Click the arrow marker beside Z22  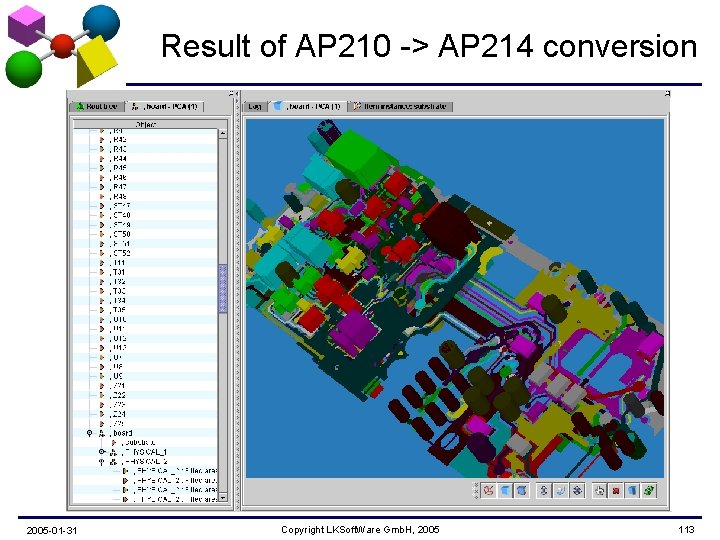pyautogui.click(x=102, y=395)
